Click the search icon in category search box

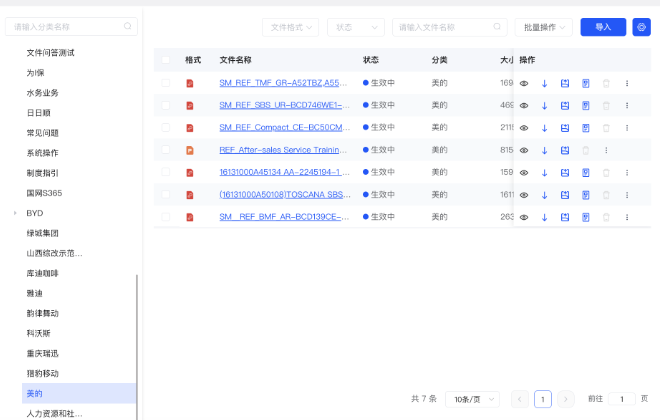(x=127, y=27)
